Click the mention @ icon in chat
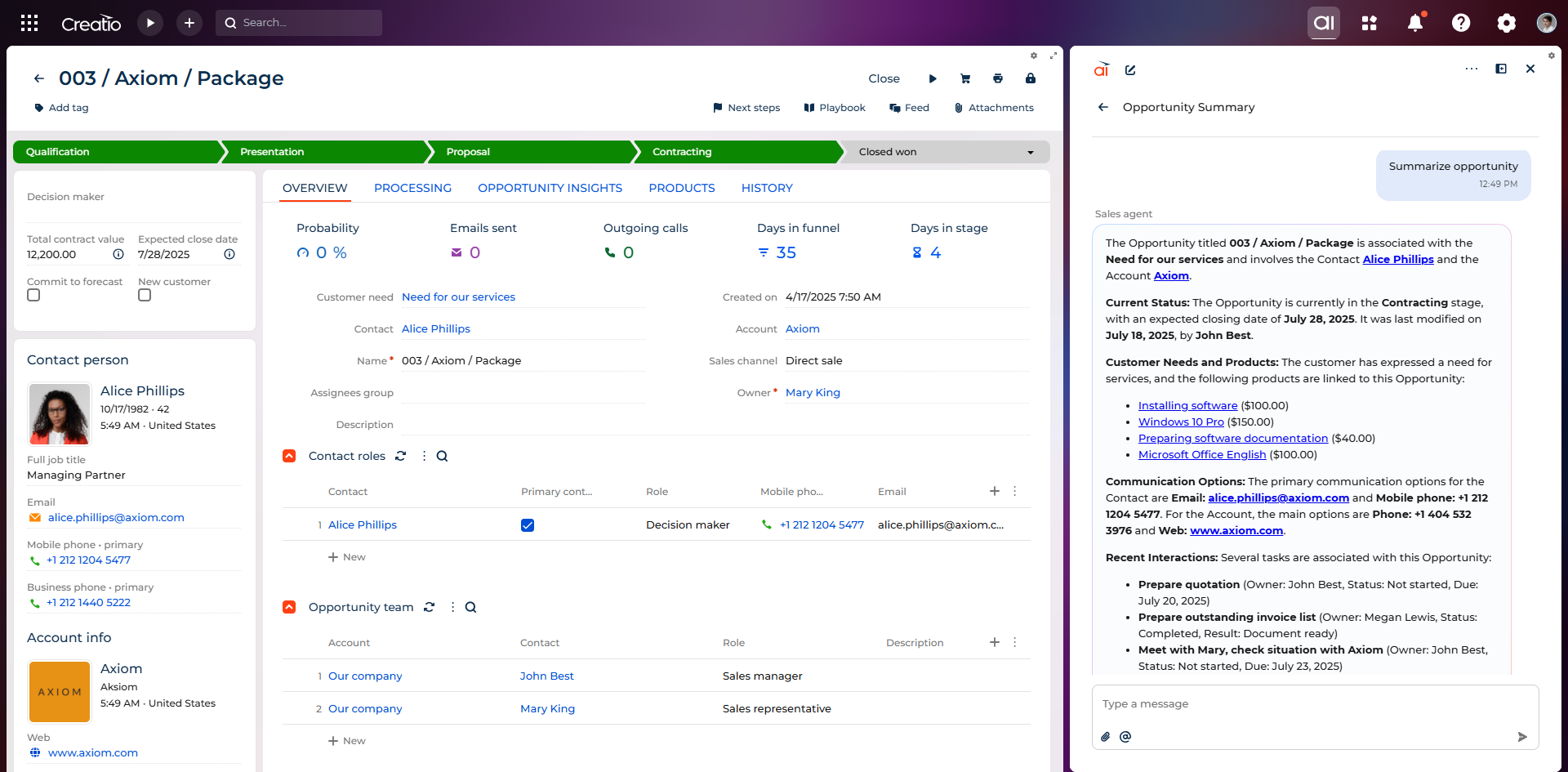 tap(1125, 737)
